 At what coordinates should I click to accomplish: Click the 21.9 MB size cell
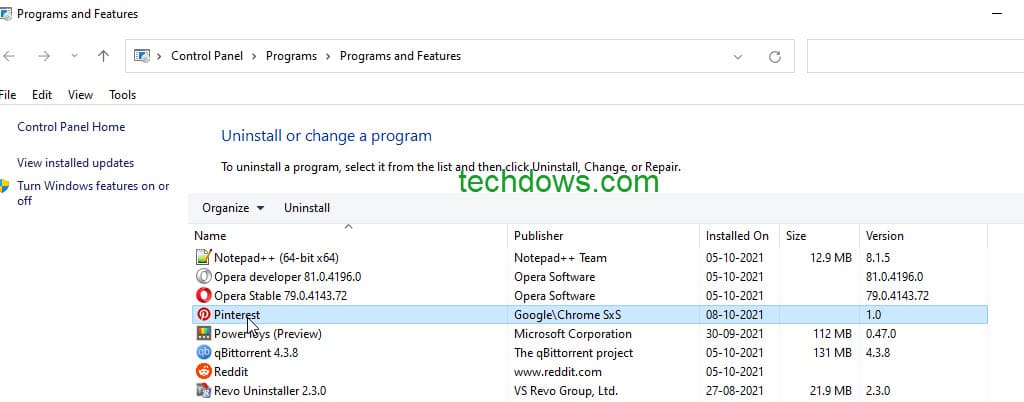pos(831,391)
